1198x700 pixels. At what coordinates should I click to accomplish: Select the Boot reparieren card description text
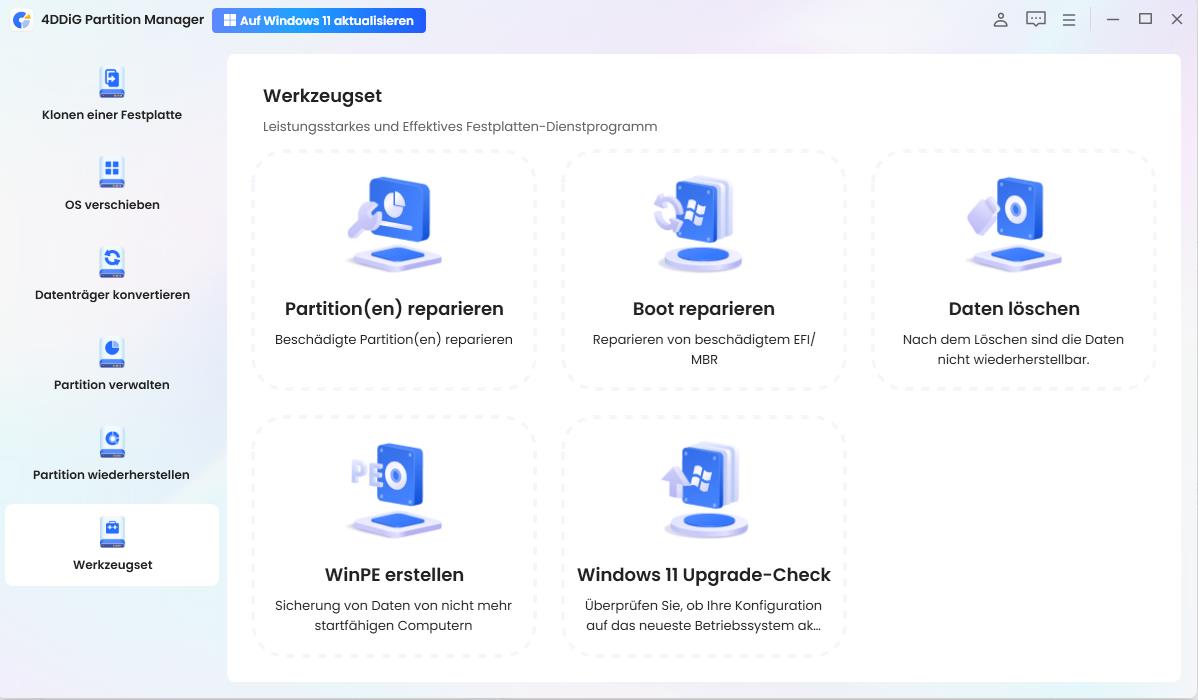(x=703, y=349)
